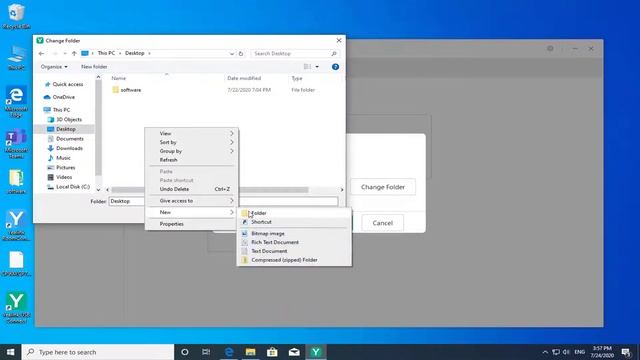Click the volume icon in system tray

point(566,352)
